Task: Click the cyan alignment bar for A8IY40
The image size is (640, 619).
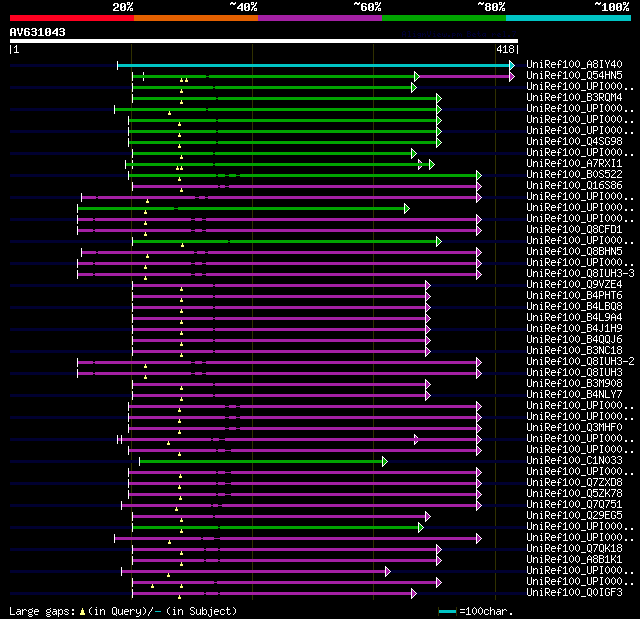Action: [x=313, y=65]
